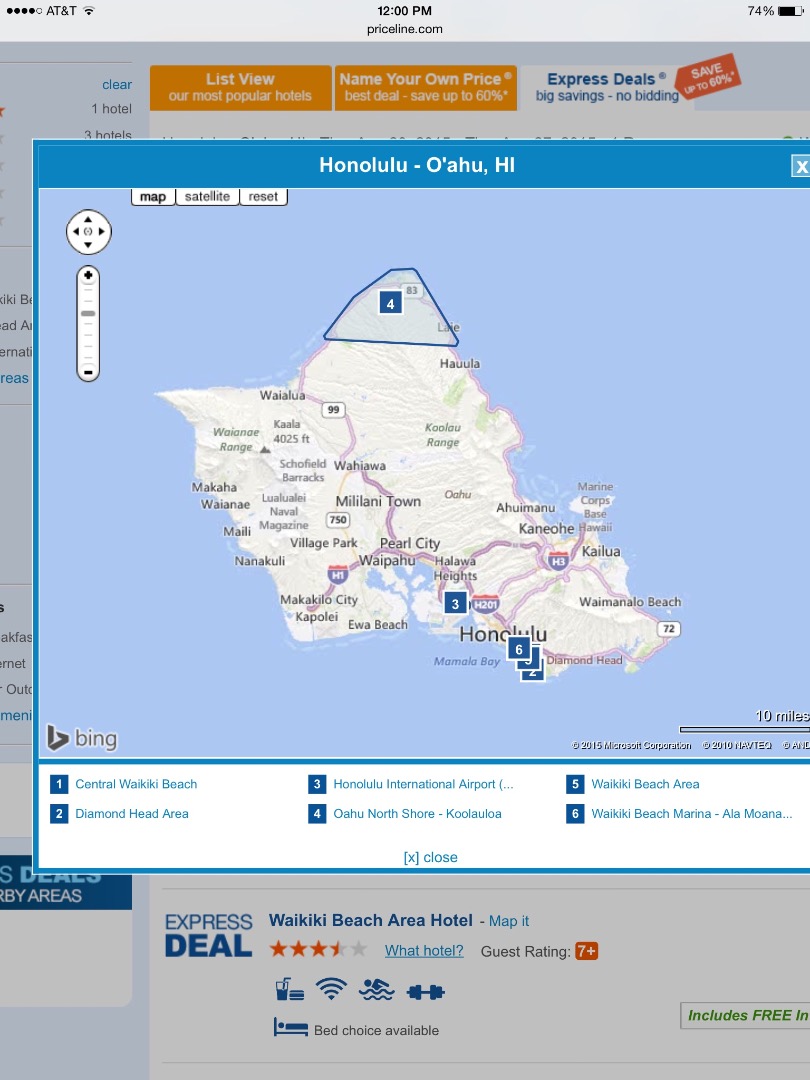Click the bed choice icon
Screen dimensions: 810x1080
(x=291, y=1028)
